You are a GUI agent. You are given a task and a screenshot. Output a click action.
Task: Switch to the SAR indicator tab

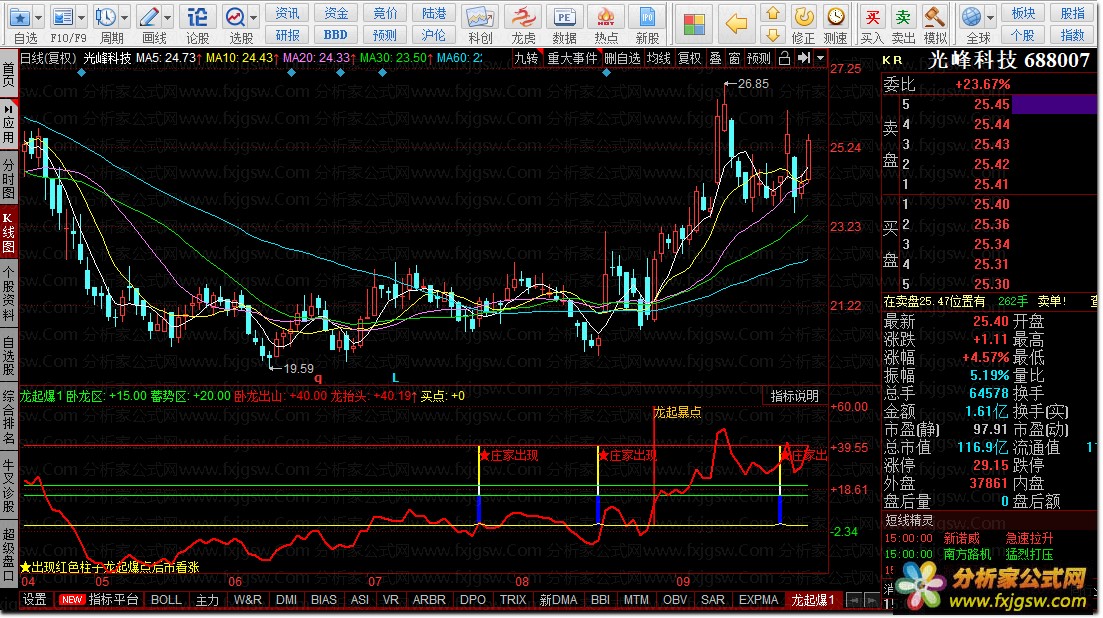pos(713,600)
